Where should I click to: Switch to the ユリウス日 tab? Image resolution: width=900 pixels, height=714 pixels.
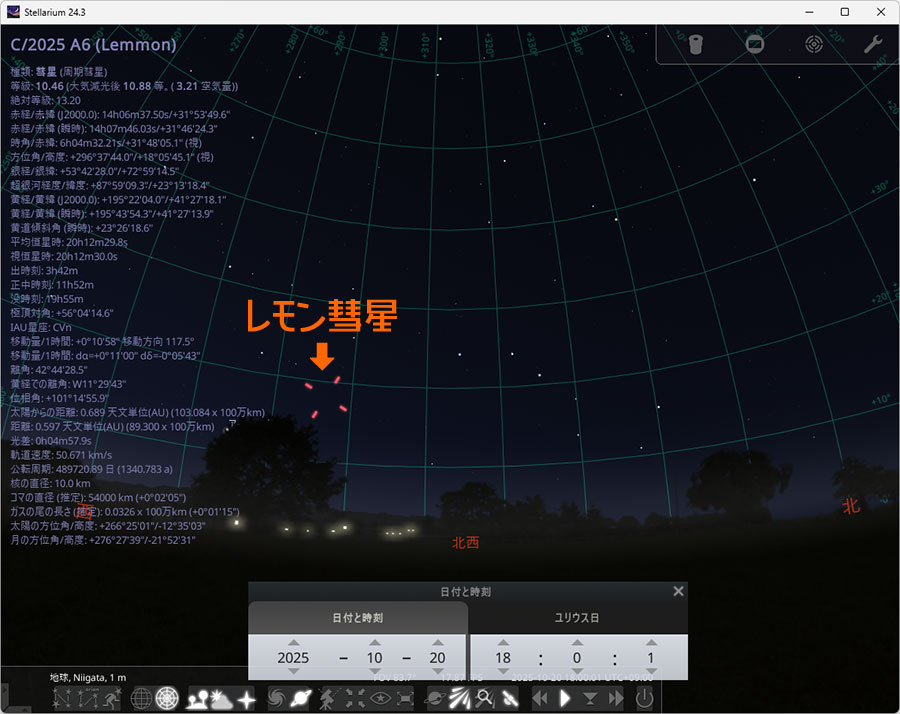[x=577, y=618]
